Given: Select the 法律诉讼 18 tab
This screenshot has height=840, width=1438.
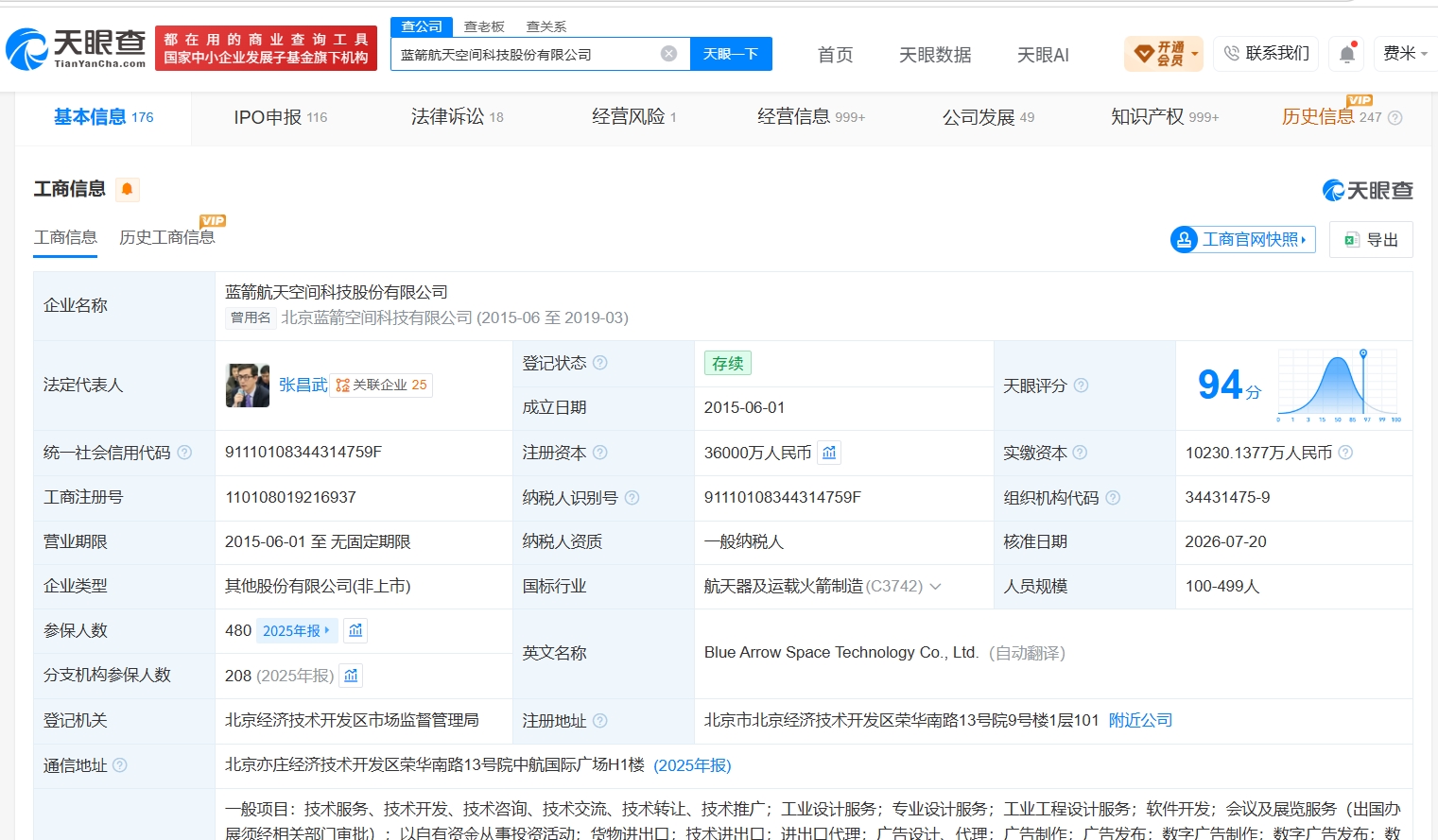Looking at the screenshot, I should [x=458, y=117].
